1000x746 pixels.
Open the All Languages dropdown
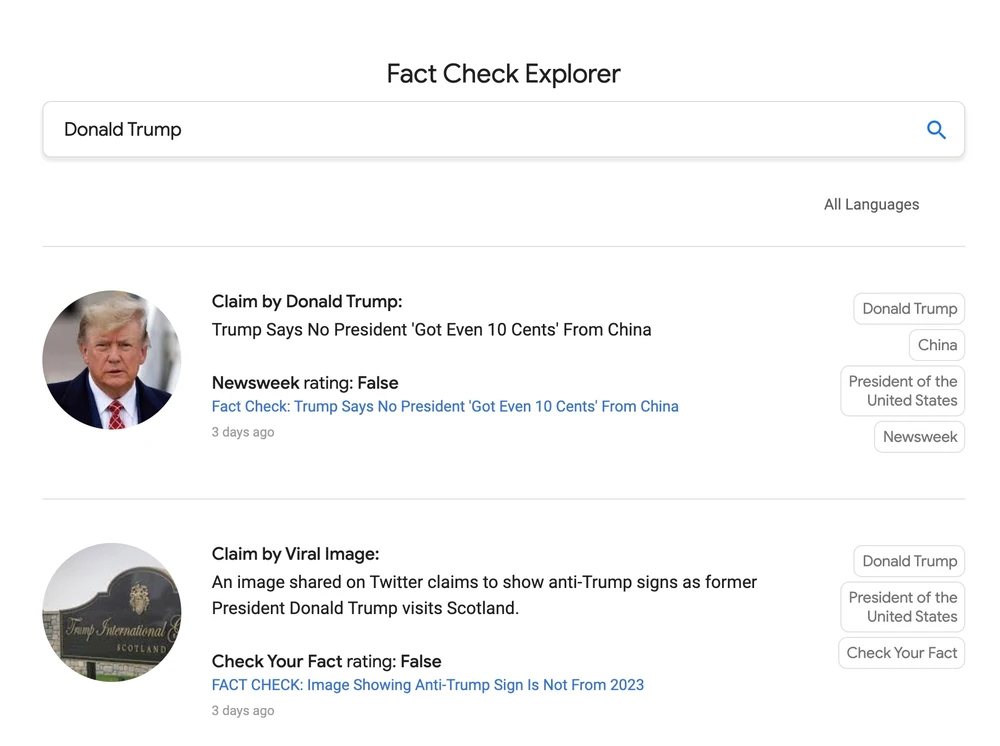871,204
